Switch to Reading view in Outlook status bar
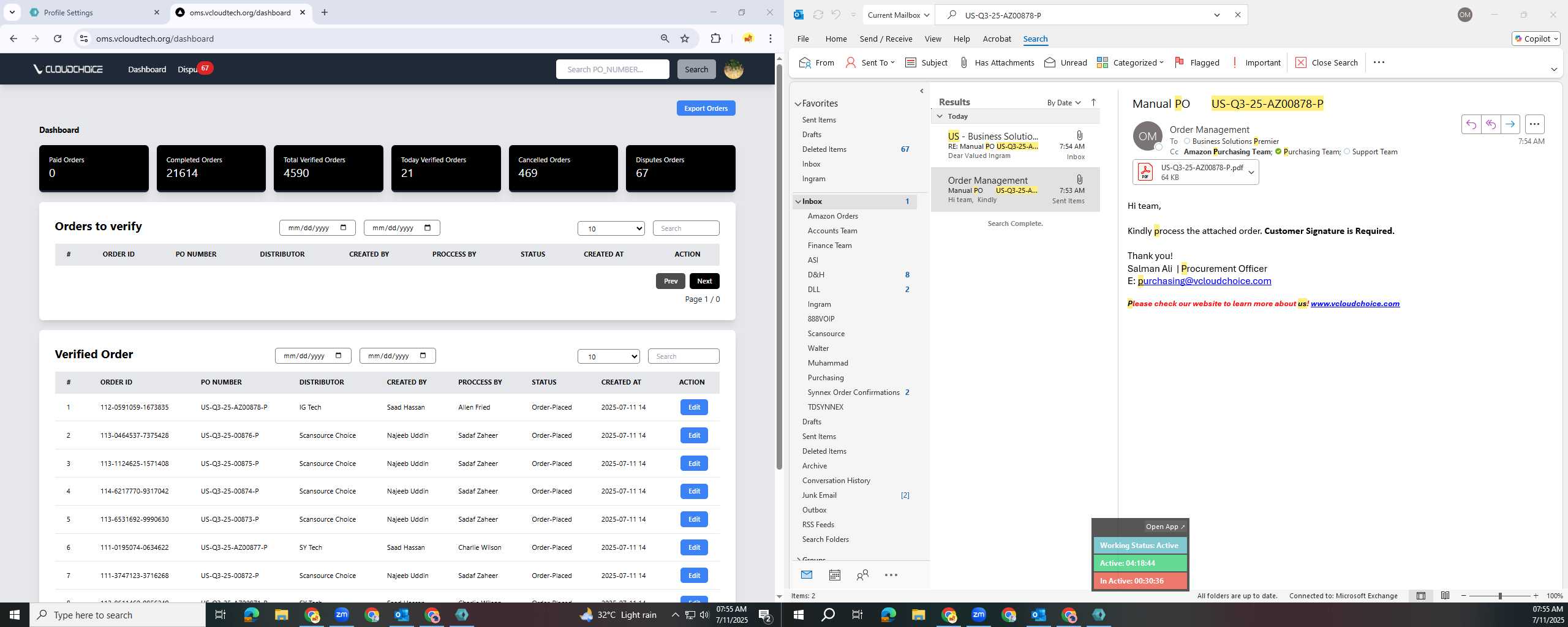The width and height of the screenshot is (1568, 627). point(1445,596)
